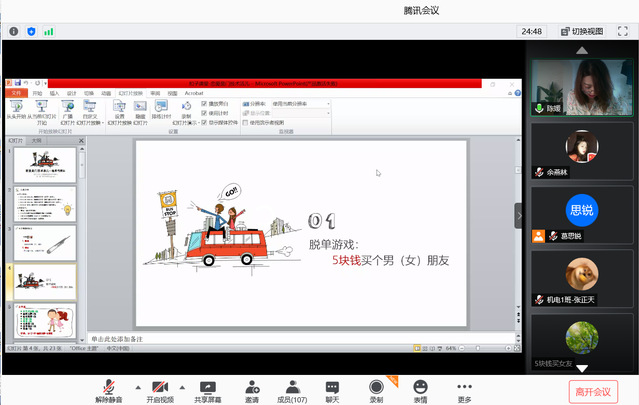Toggle the 使用计时 checkbox
This screenshot has width=639, height=405.
point(205,113)
